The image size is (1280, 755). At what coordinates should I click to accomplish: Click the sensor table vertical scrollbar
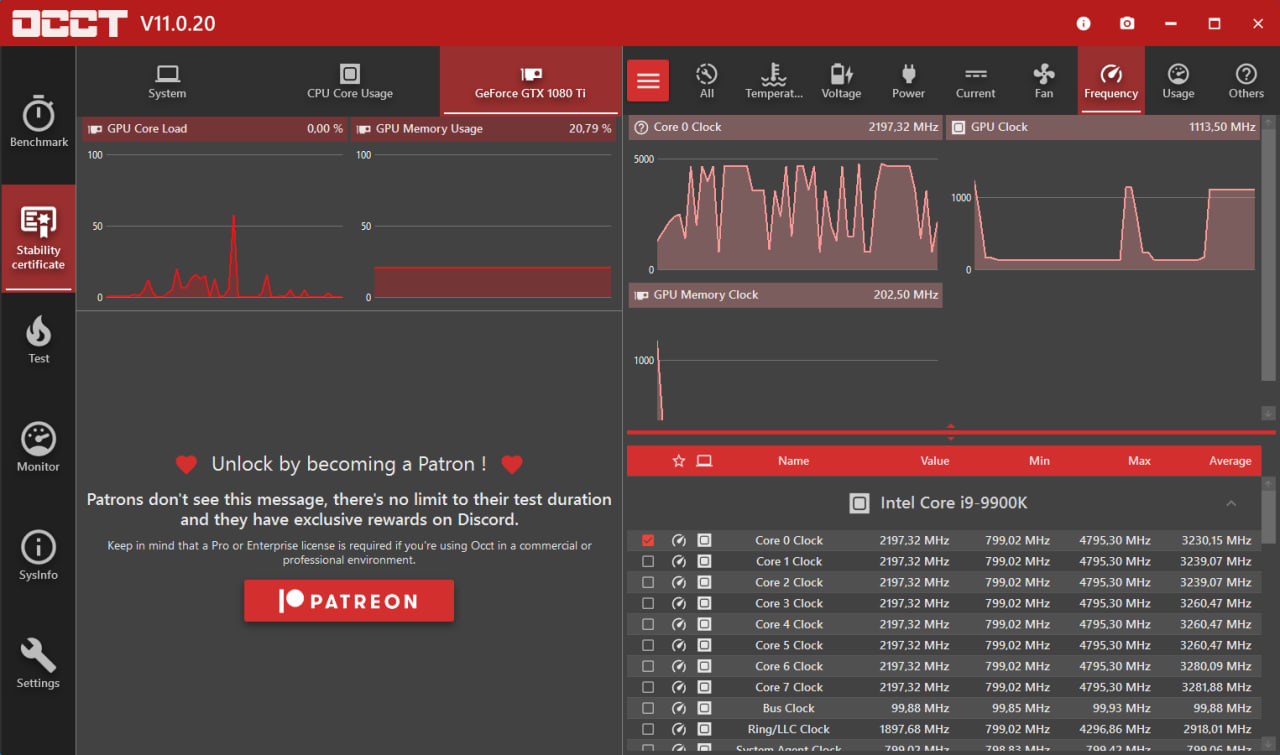[x=1268, y=515]
